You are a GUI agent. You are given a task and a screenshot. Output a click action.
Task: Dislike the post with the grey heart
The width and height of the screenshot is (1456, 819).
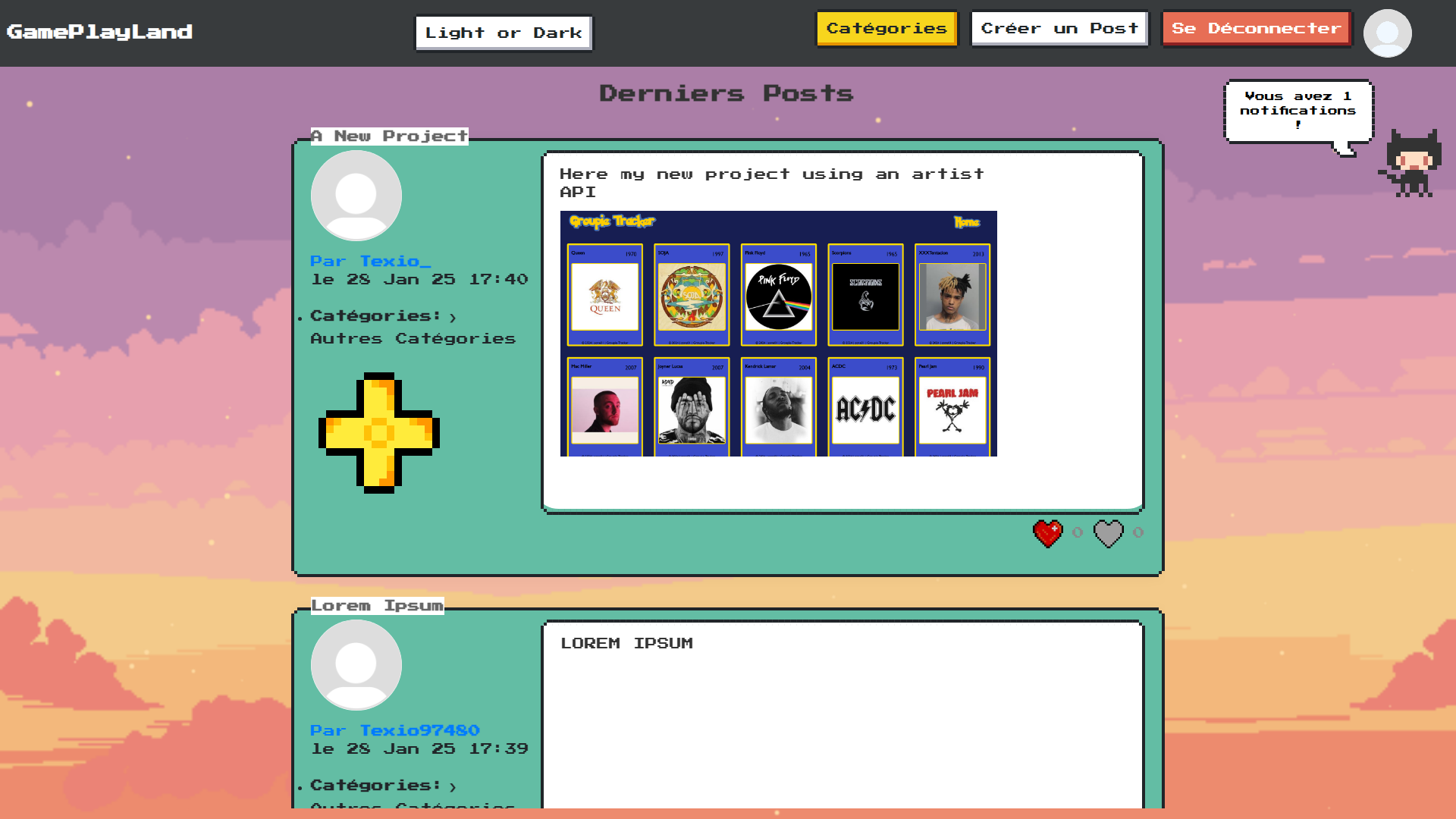tap(1108, 533)
